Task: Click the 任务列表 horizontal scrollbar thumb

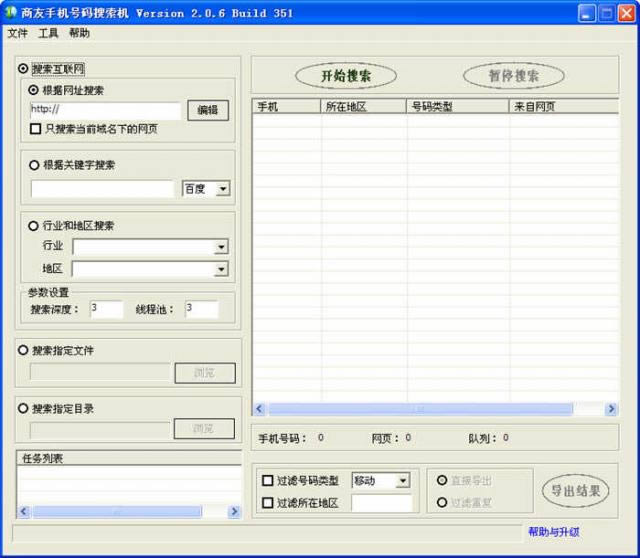Action: click(x=118, y=511)
